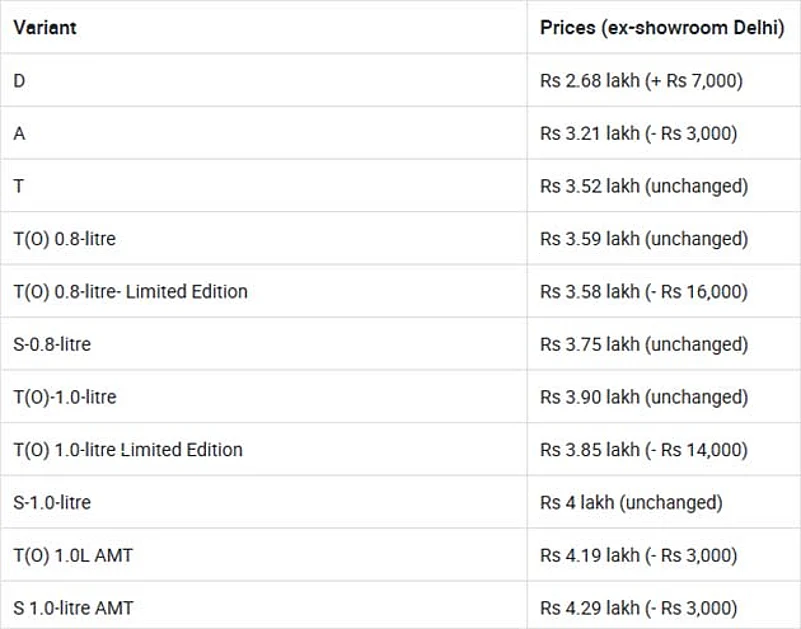Click the Rs 2.68 lakh price cell
The image size is (801, 629).
pos(641,81)
